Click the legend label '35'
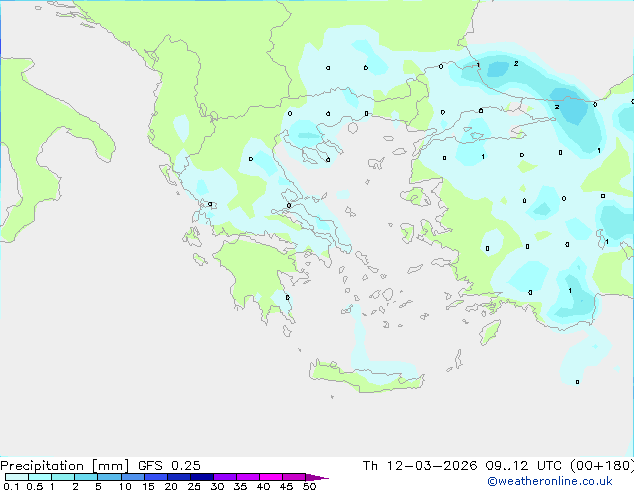Image resolution: width=634 pixels, height=490 pixels. pos(240,486)
